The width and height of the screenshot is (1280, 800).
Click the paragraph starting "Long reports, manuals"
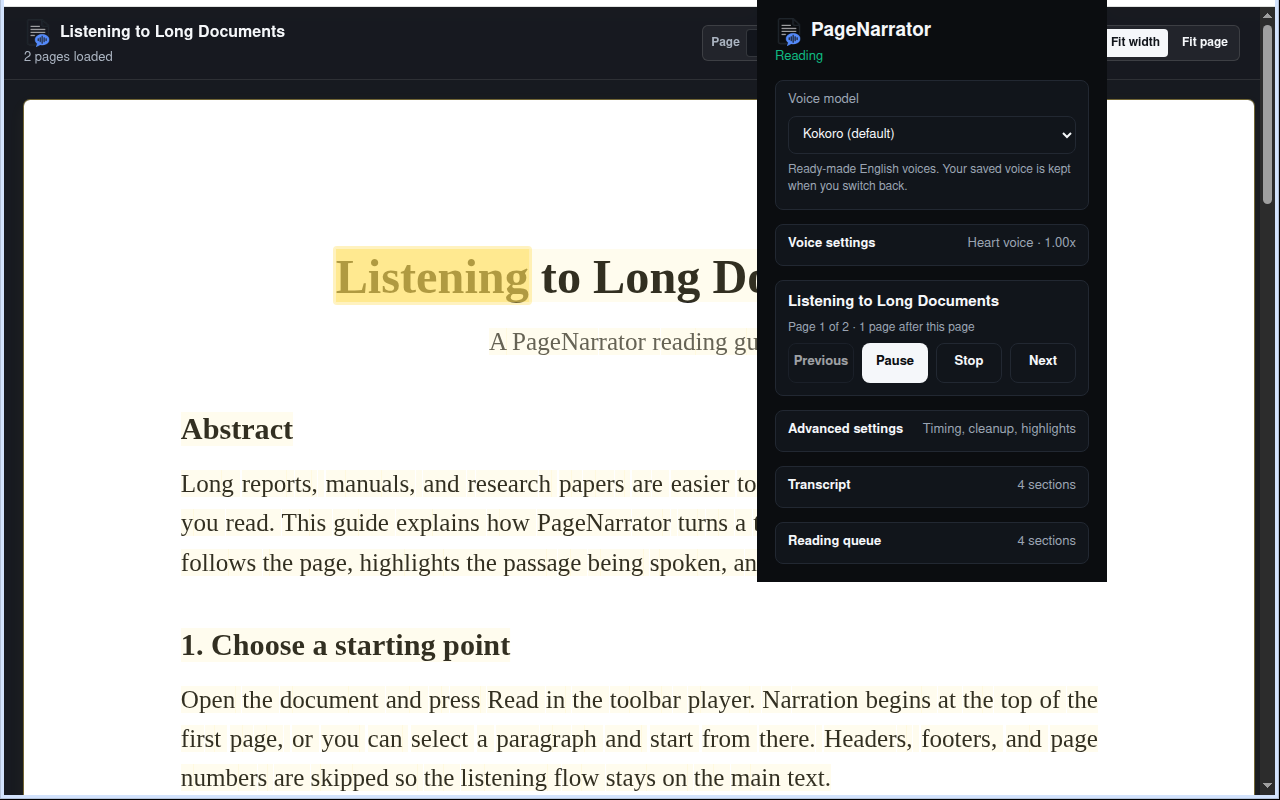click(469, 523)
